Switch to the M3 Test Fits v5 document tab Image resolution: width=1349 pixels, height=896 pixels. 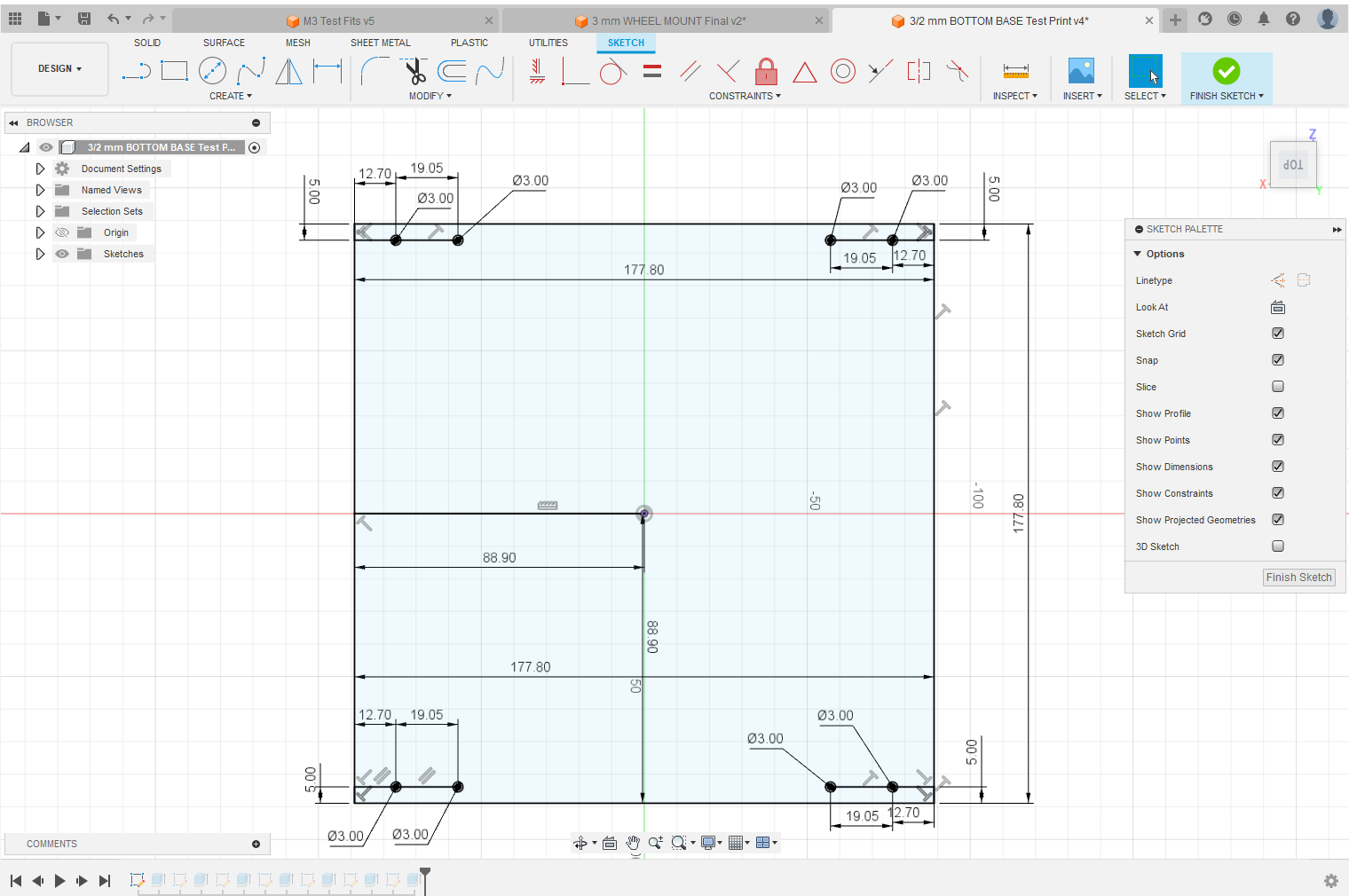click(x=335, y=20)
